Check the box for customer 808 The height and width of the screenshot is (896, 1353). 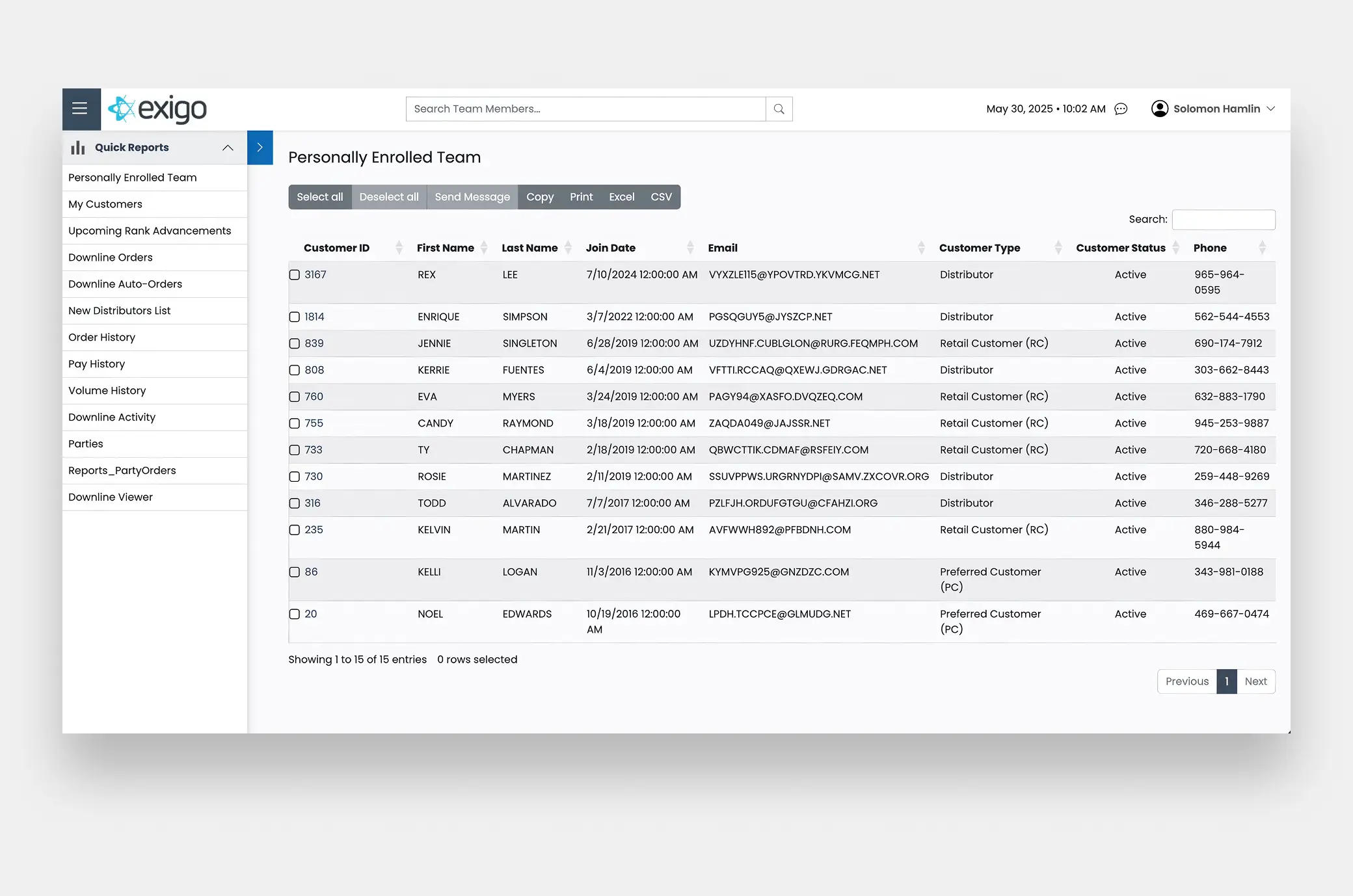[295, 371]
